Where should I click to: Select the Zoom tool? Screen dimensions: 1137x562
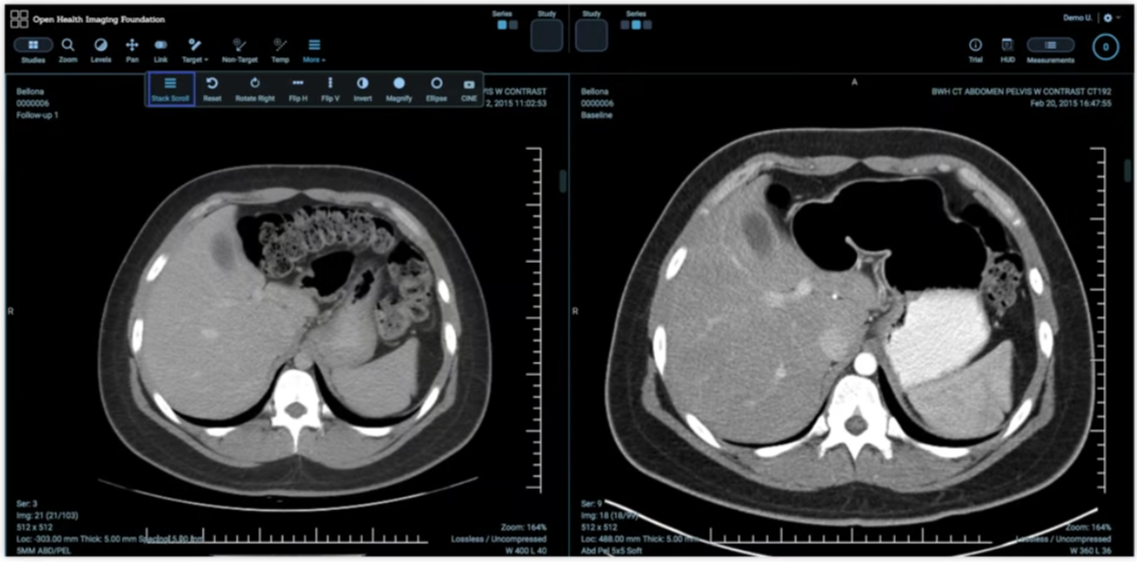68,50
